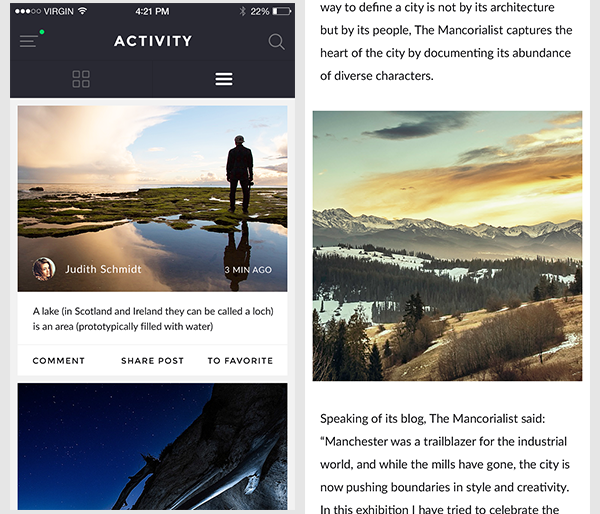Tap the 4:21 PM clock
The image size is (600, 514).
click(152, 11)
